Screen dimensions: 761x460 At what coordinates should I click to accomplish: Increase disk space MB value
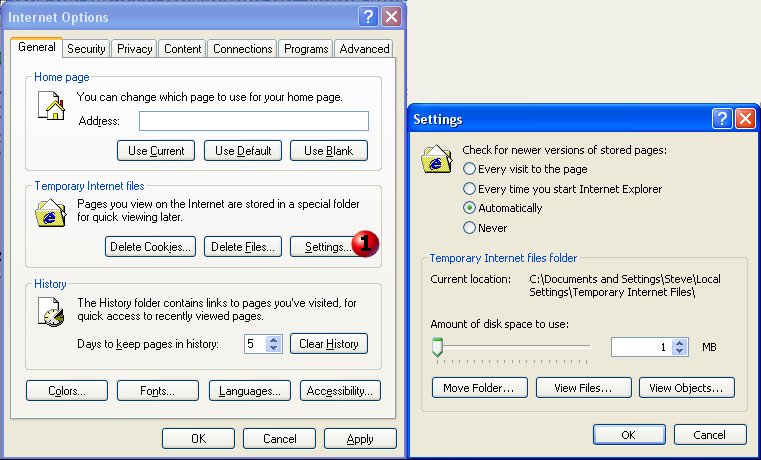click(x=680, y=343)
